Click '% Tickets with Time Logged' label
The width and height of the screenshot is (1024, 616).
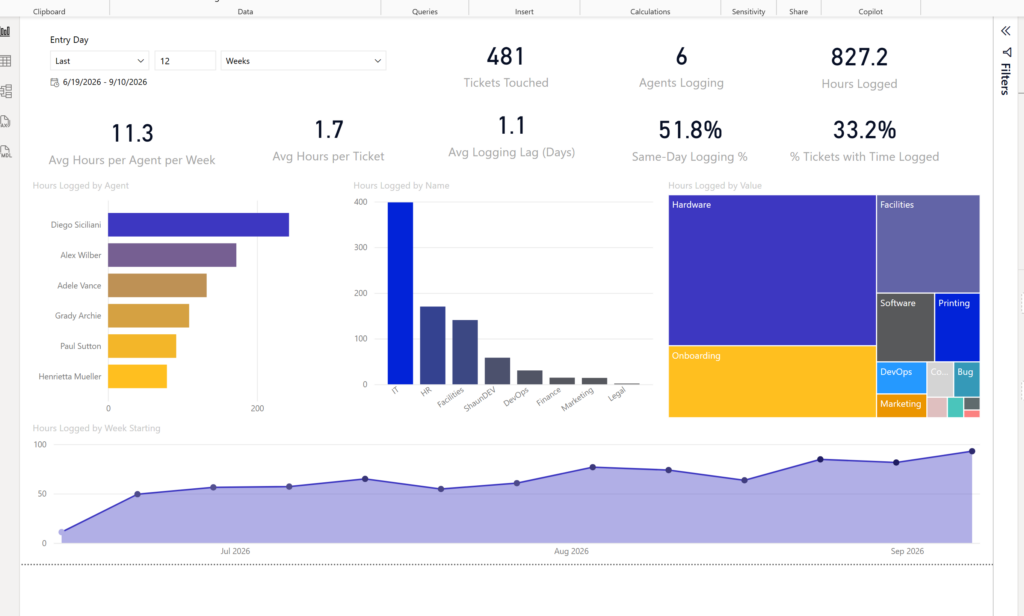tap(865, 157)
